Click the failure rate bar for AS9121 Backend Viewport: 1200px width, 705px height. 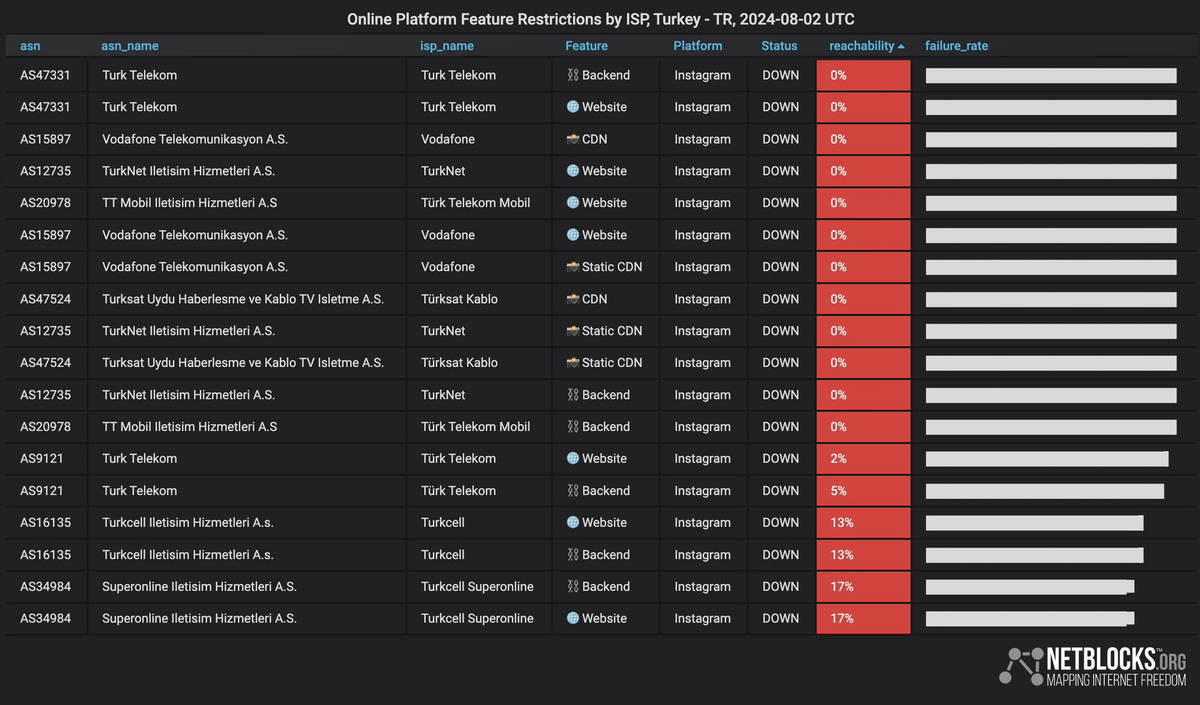pyautogui.click(x=1044, y=491)
